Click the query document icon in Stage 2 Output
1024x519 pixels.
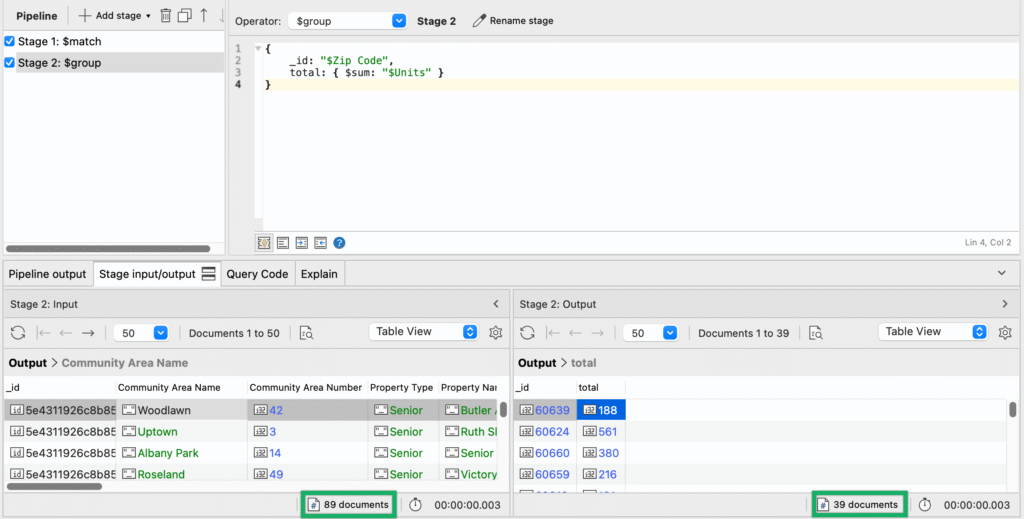point(816,333)
